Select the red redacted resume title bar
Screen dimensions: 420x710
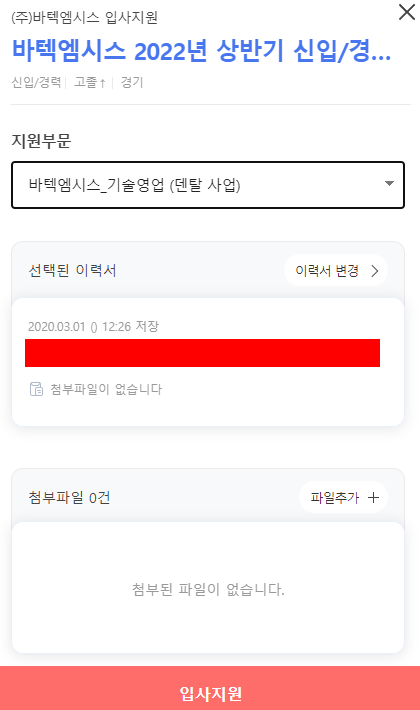(202, 353)
